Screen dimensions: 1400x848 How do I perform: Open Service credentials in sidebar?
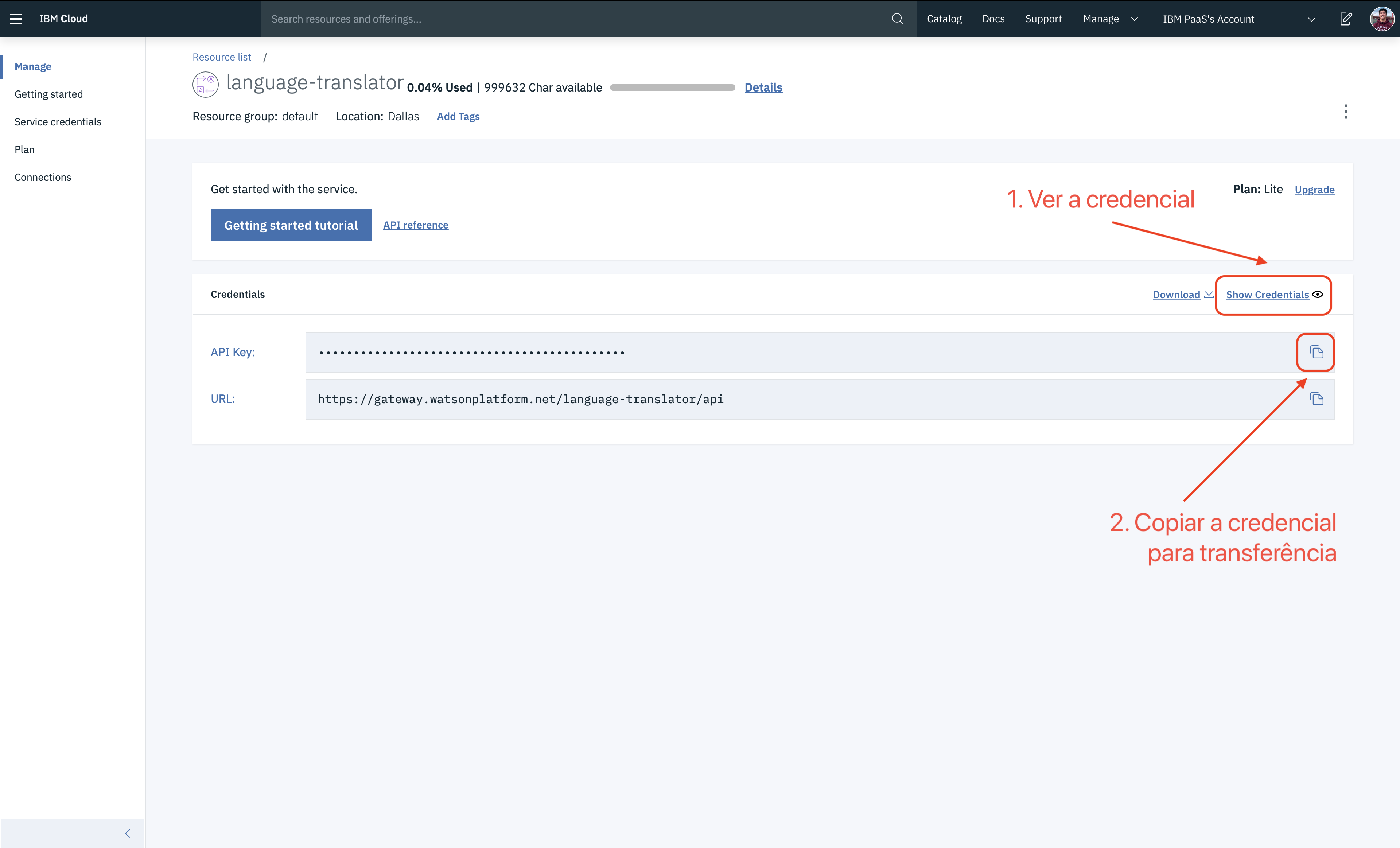pos(58,121)
